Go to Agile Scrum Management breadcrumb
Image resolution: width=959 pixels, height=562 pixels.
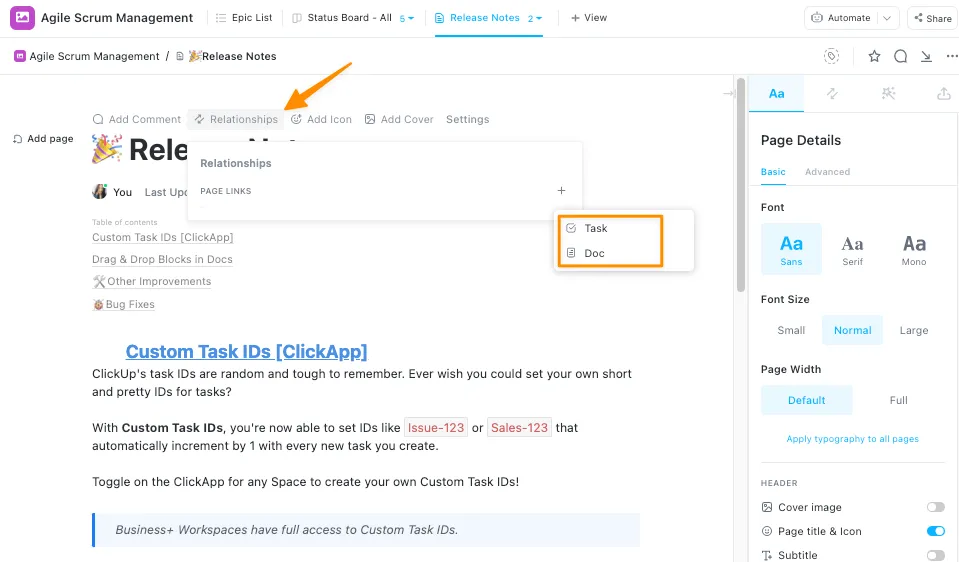pyautogui.click(x=86, y=56)
